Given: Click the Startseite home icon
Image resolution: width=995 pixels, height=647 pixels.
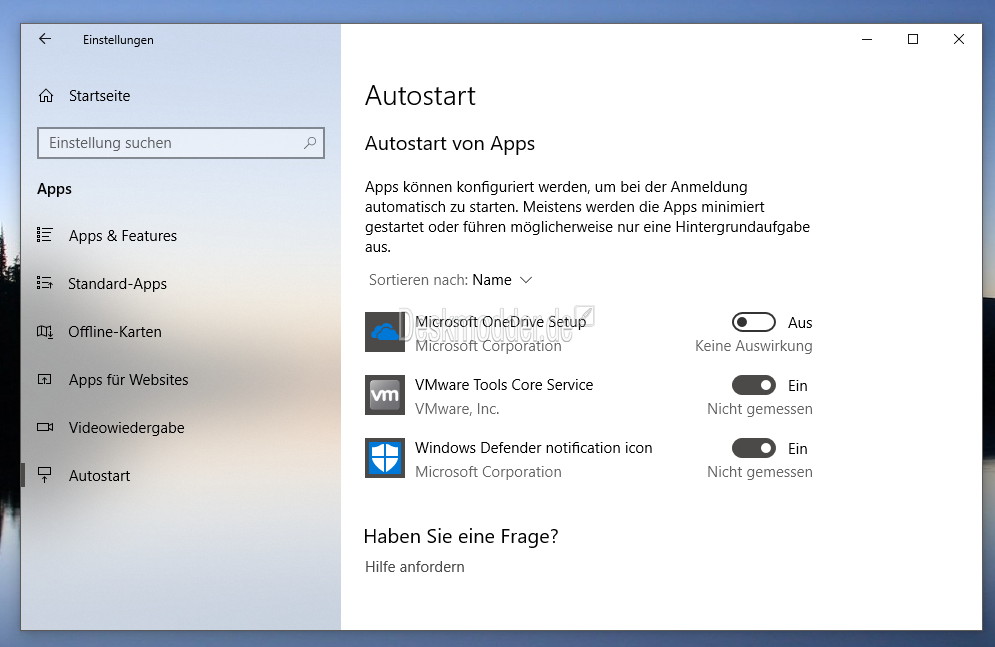Looking at the screenshot, I should (x=46, y=96).
